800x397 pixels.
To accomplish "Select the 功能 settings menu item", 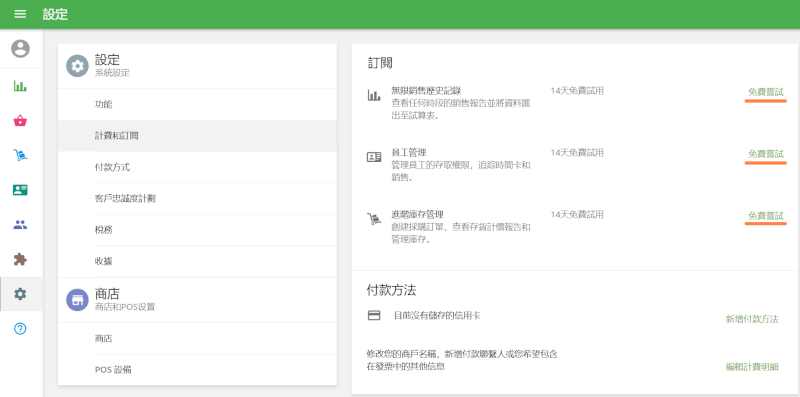I will coord(197,104).
